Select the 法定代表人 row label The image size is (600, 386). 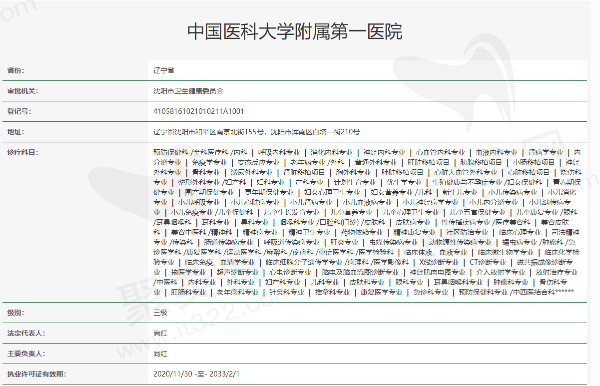click(x=26, y=333)
